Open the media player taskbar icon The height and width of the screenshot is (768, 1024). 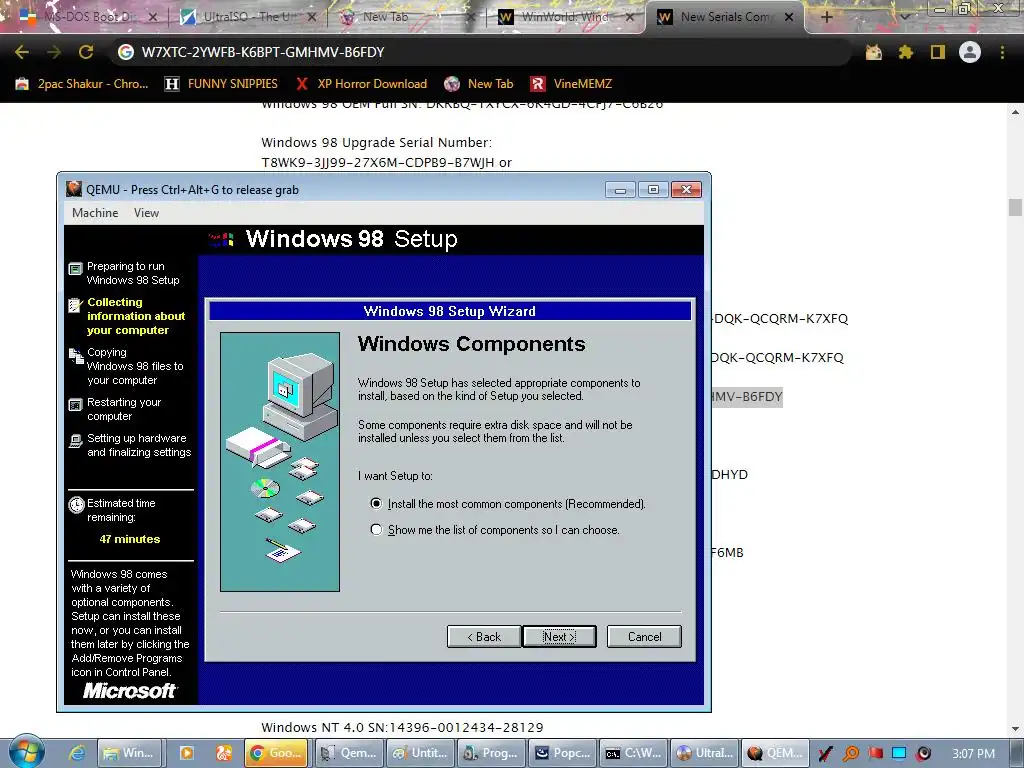(187, 753)
